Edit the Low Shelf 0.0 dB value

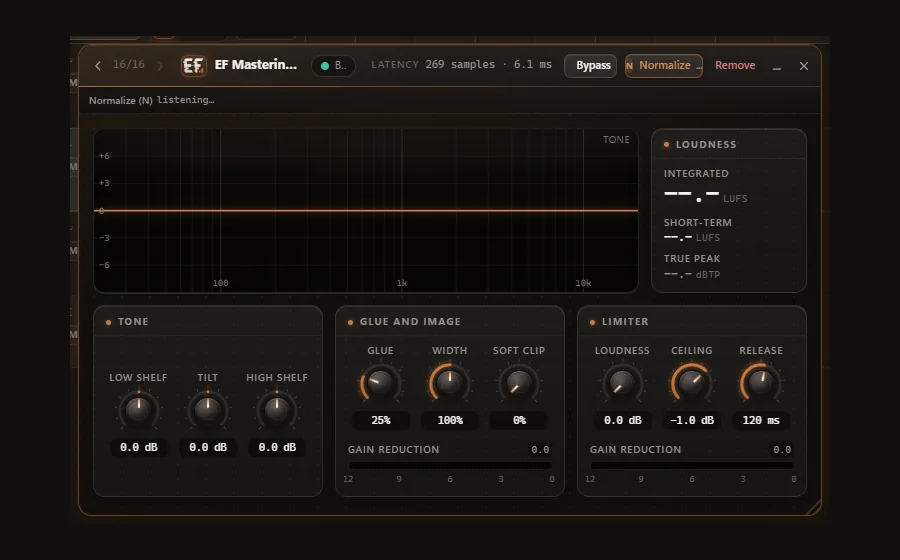coord(138,447)
